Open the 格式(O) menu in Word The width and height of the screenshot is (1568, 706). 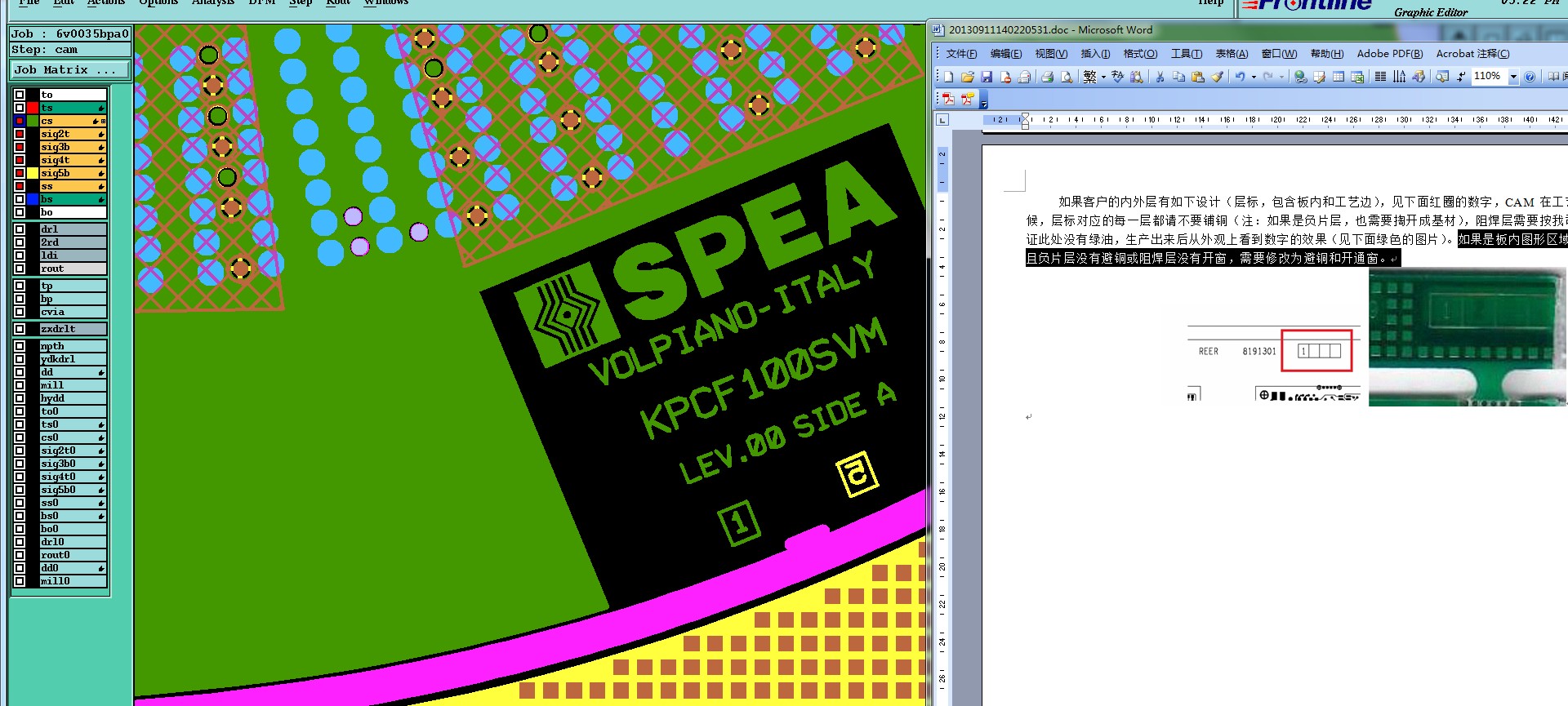click(1140, 54)
